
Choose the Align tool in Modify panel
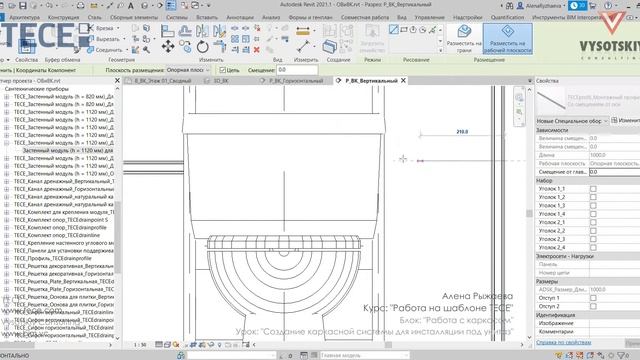click(x=167, y=31)
